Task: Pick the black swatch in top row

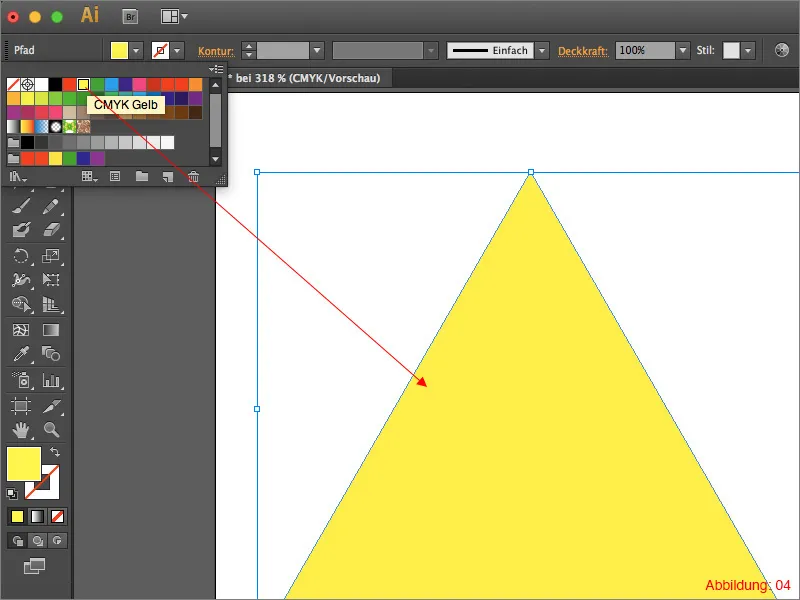Action: click(x=55, y=84)
